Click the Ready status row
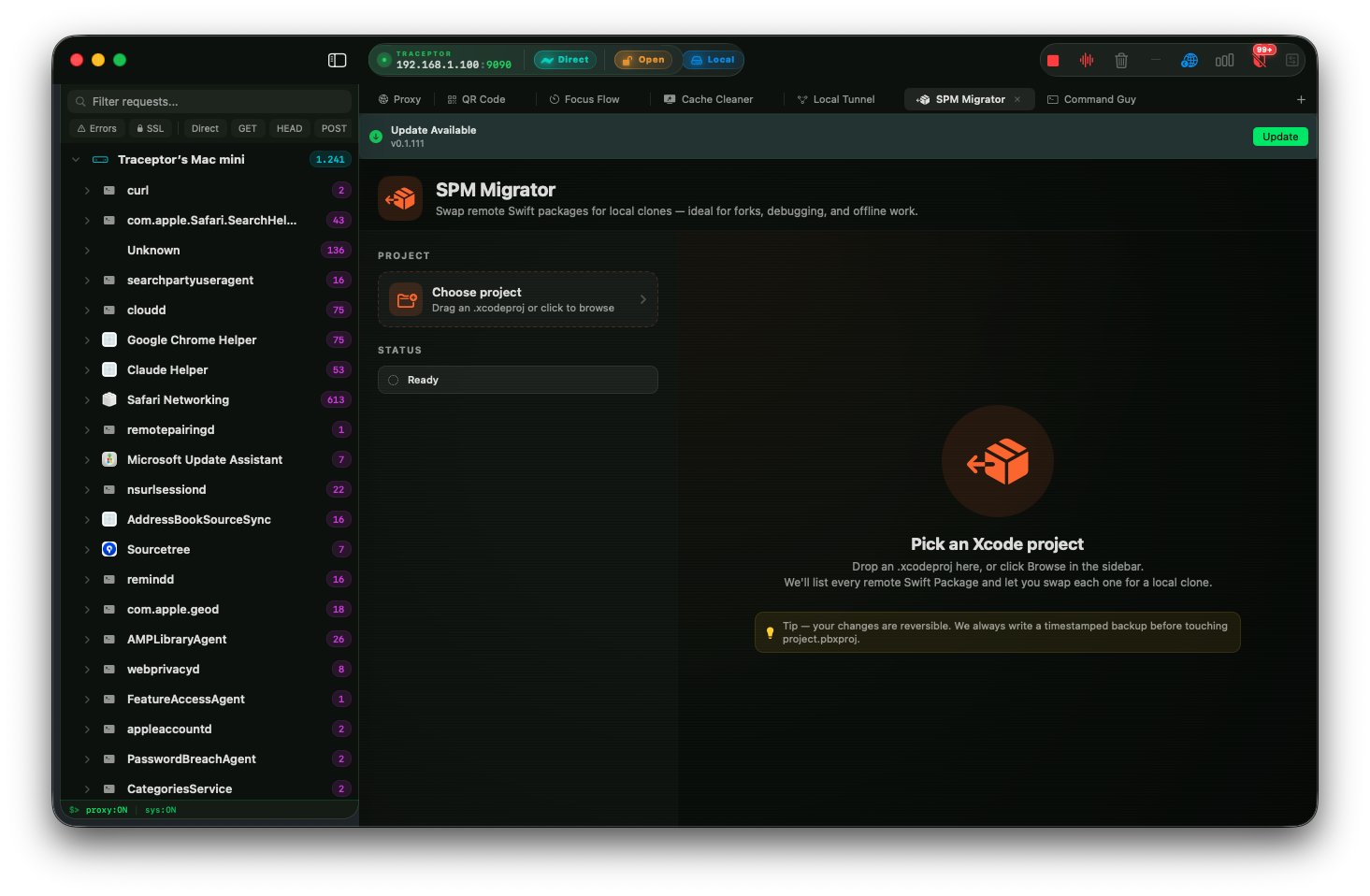The width and height of the screenshot is (1370, 896). (x=518, y=380)
